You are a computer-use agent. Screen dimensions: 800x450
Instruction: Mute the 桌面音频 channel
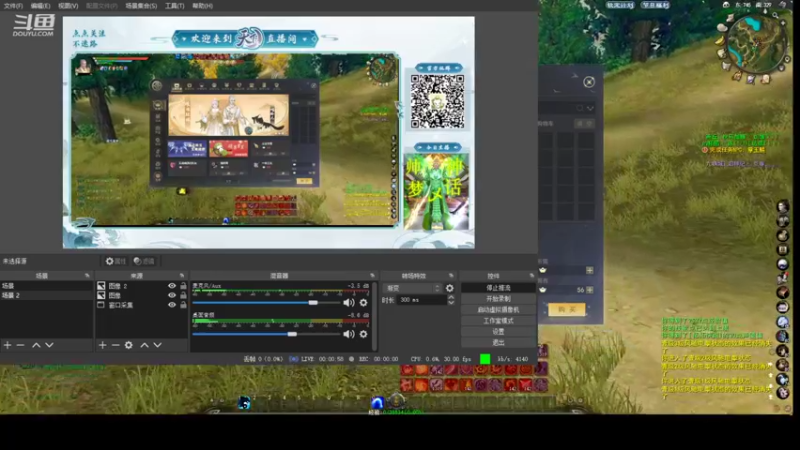(x=349, y=334)
